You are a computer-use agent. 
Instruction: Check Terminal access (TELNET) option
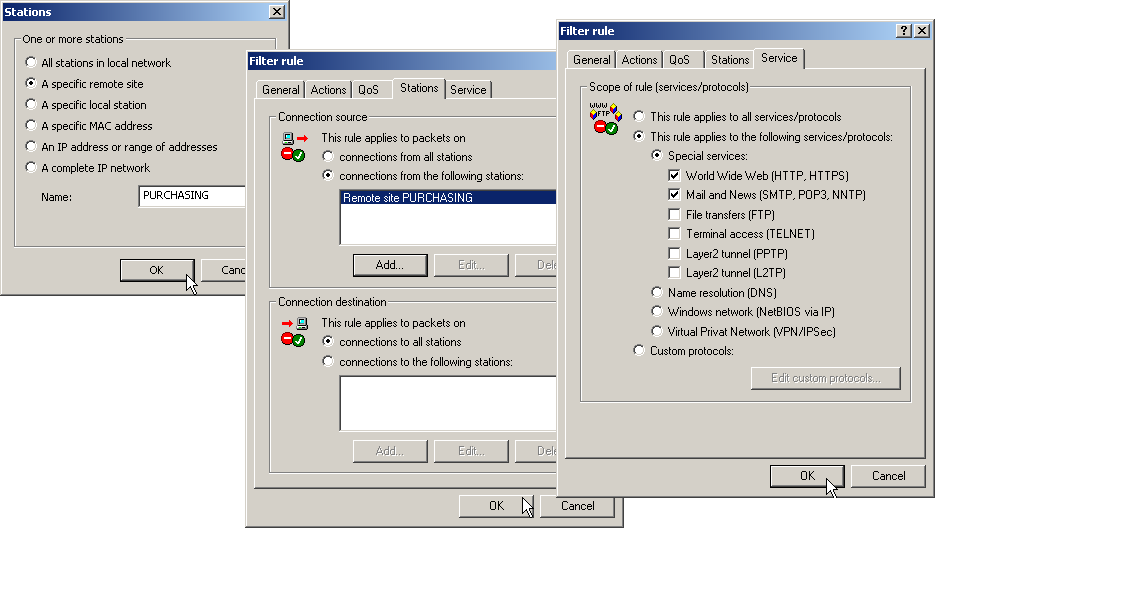(x=675, y=234)
